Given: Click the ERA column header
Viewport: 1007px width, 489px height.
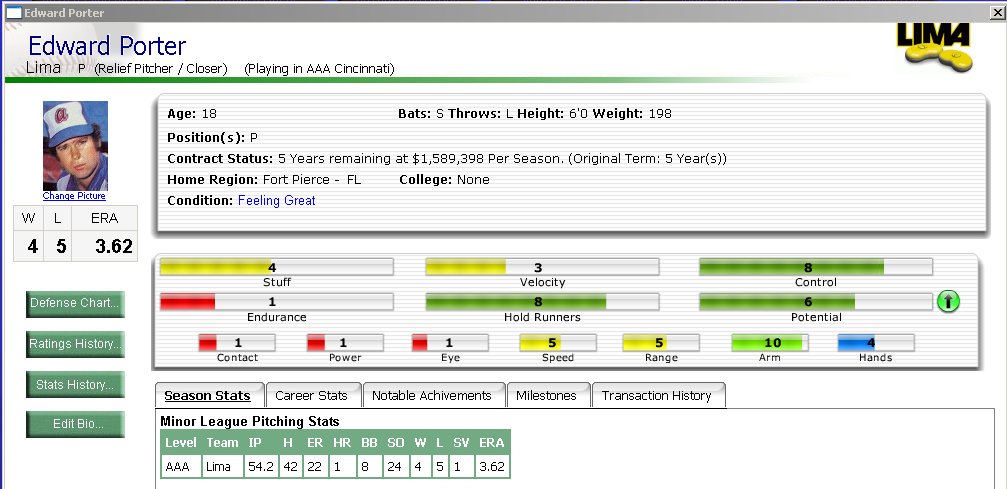Looking at the screenshot, I should tap(492, 442).
